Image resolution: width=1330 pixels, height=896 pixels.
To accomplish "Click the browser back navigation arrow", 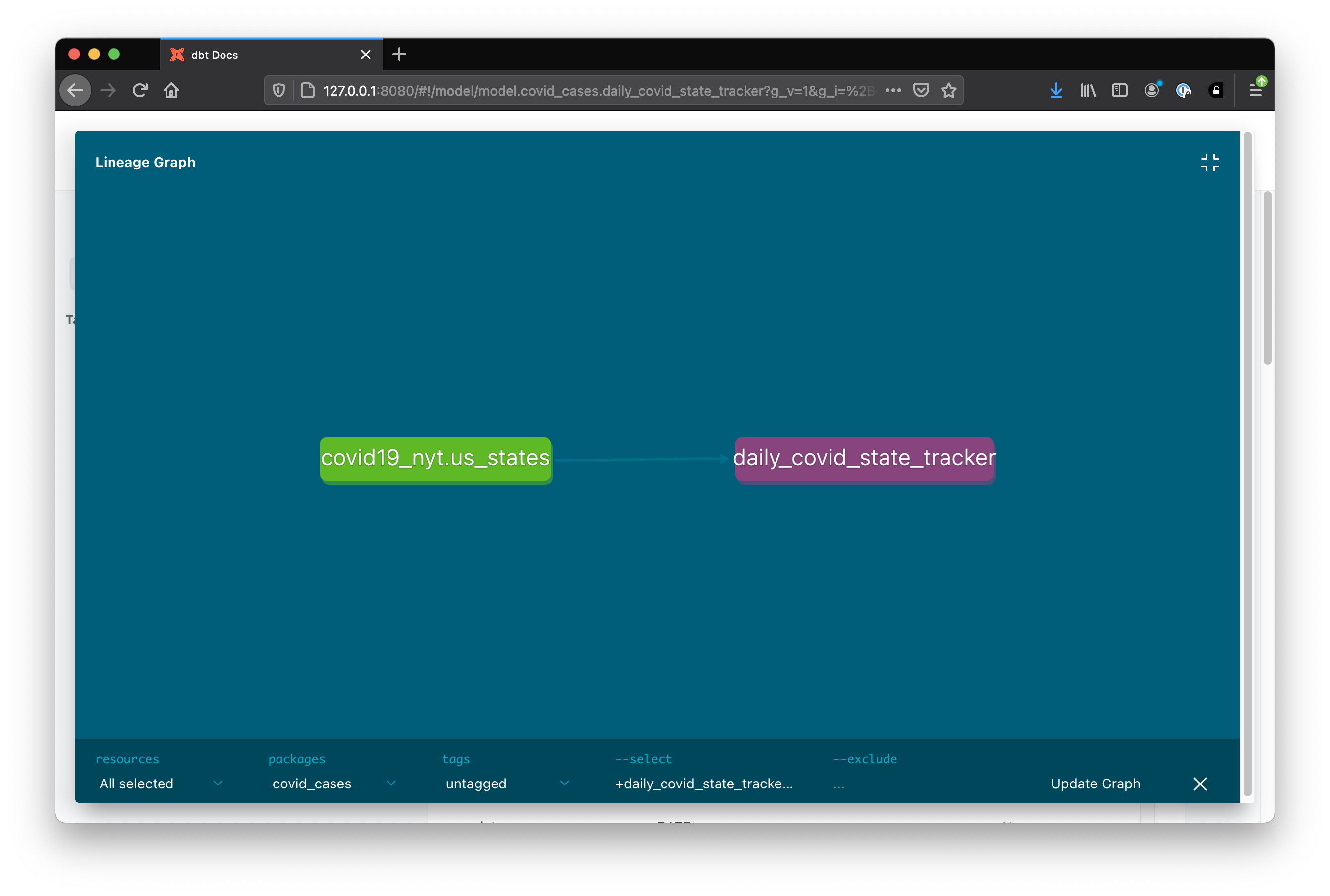I will pyautogui.click(x=78, y=91).
